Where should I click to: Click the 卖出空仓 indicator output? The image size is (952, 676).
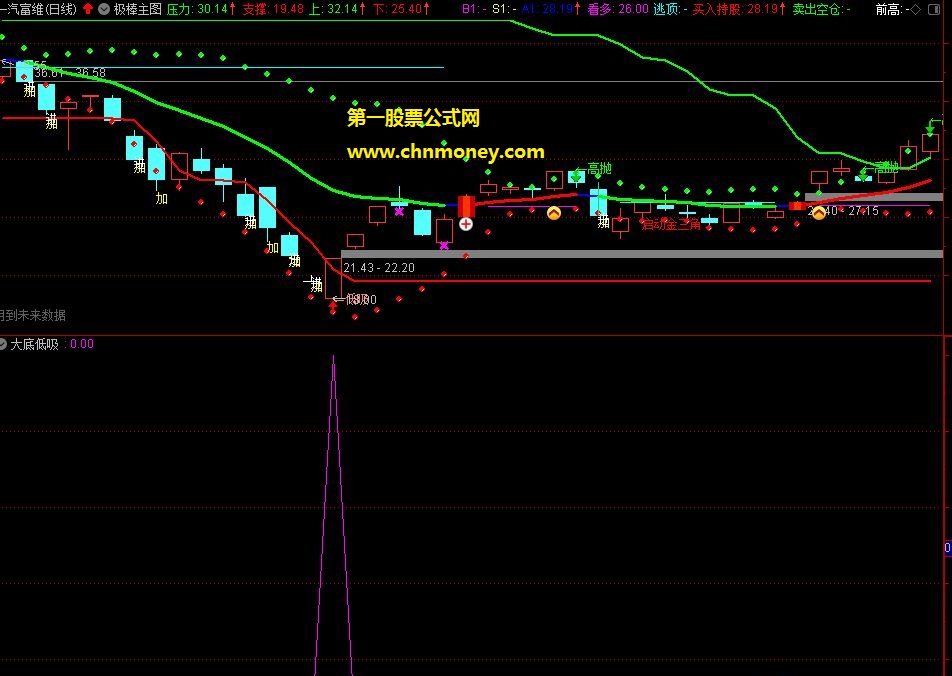tap(821, 9)
